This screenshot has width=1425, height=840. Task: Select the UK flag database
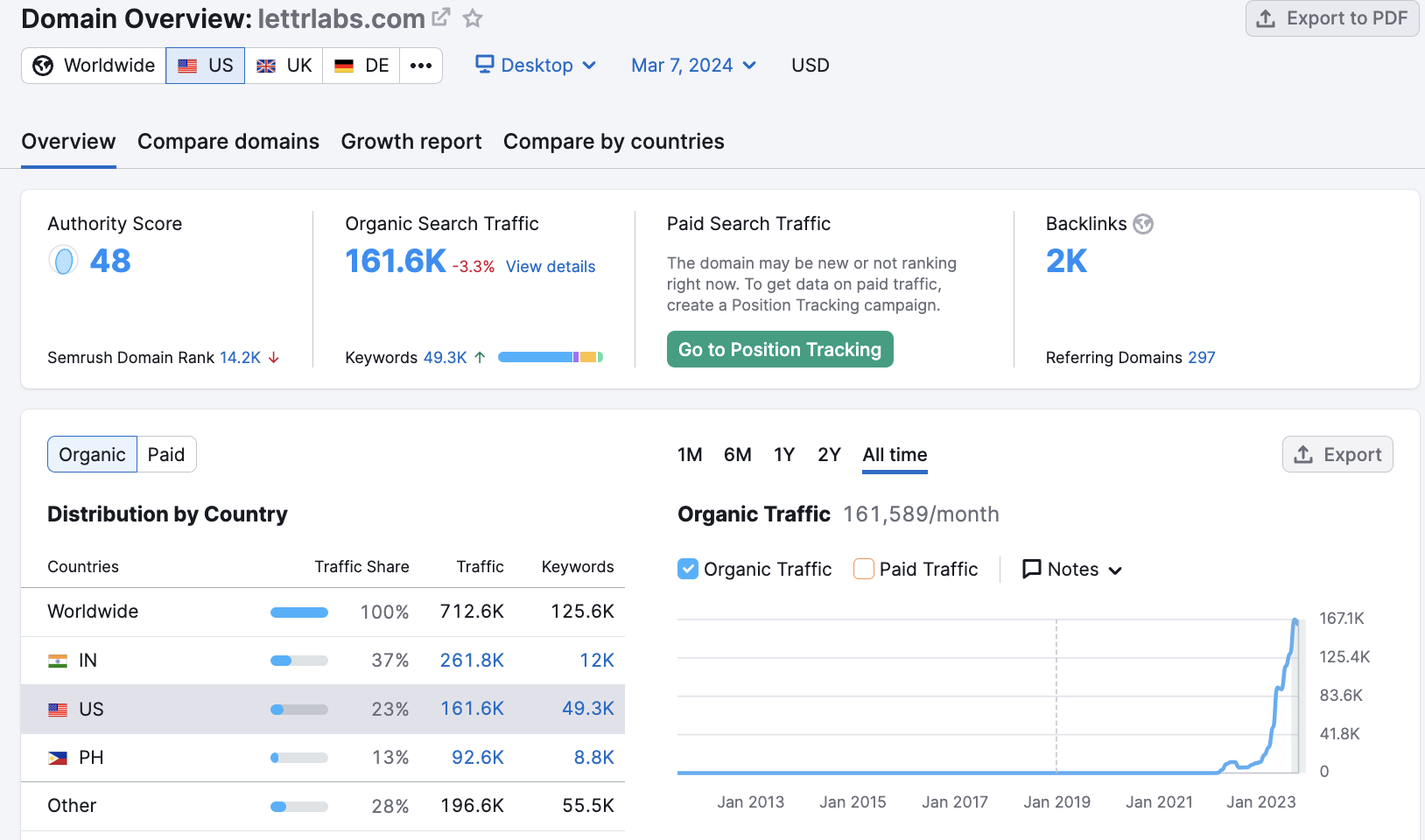(284, 66)
